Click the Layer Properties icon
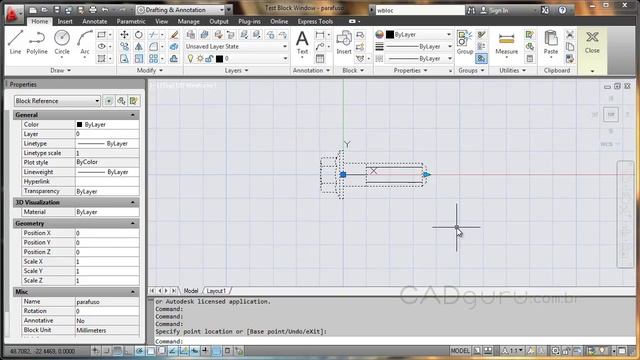 coord(191,35)
